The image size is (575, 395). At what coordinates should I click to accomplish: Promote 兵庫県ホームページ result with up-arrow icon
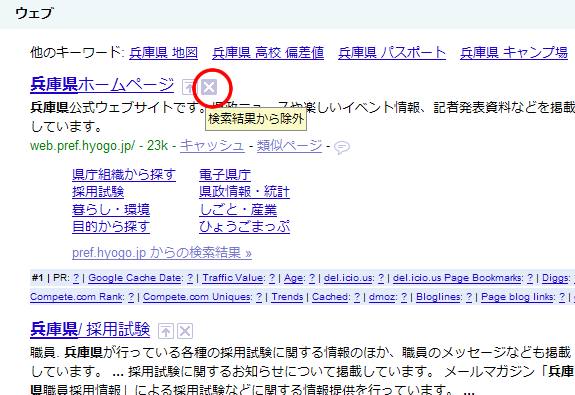[189, 87]
